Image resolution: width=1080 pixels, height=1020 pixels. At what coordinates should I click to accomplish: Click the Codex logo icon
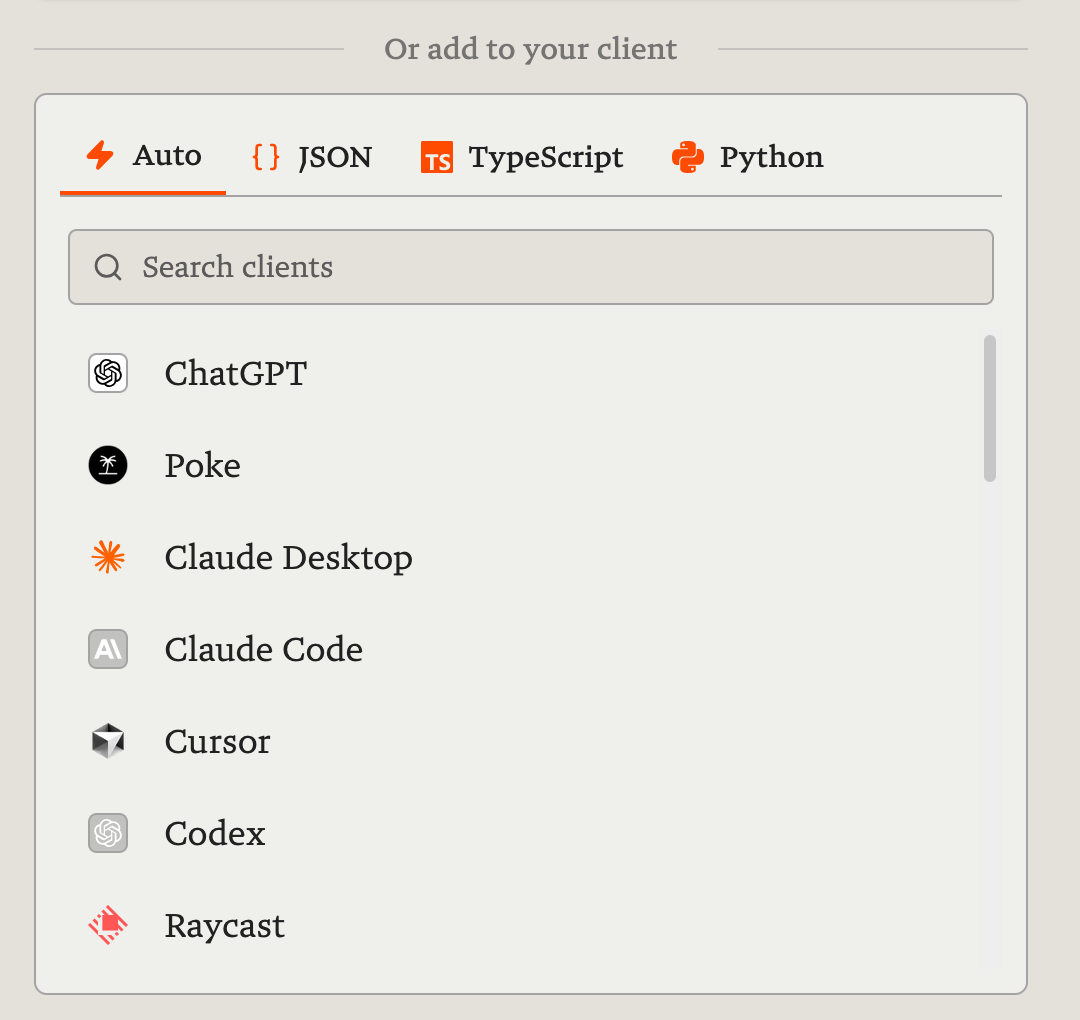[x=108, y=834]
